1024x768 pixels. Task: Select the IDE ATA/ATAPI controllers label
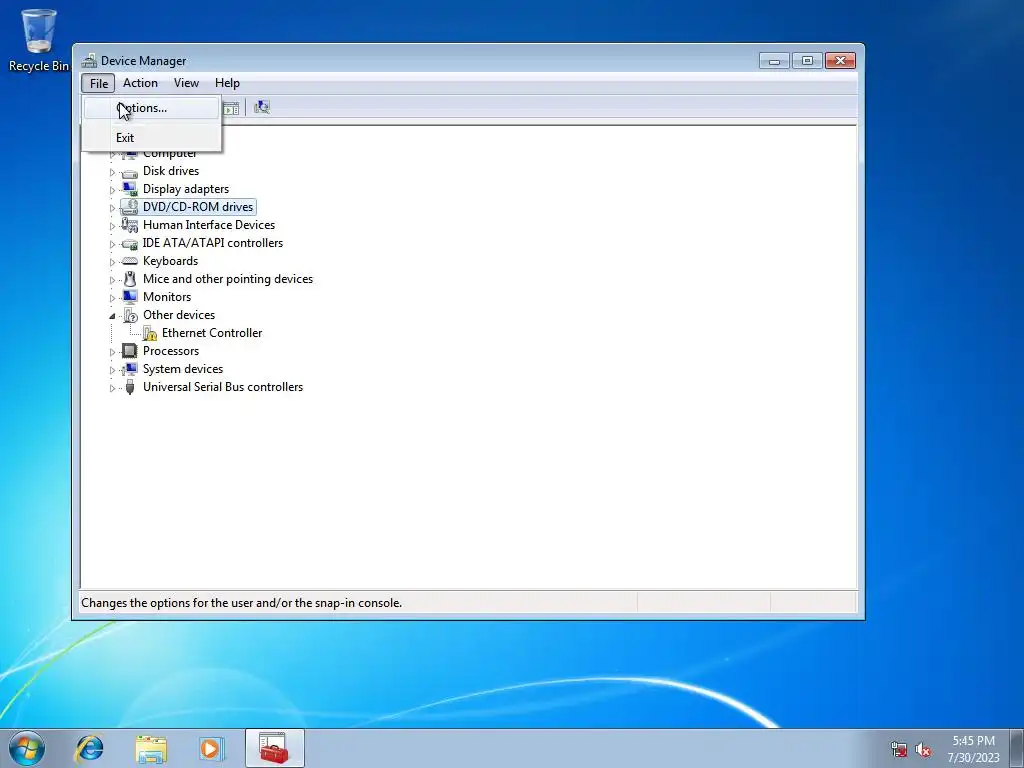coord(213,243)
